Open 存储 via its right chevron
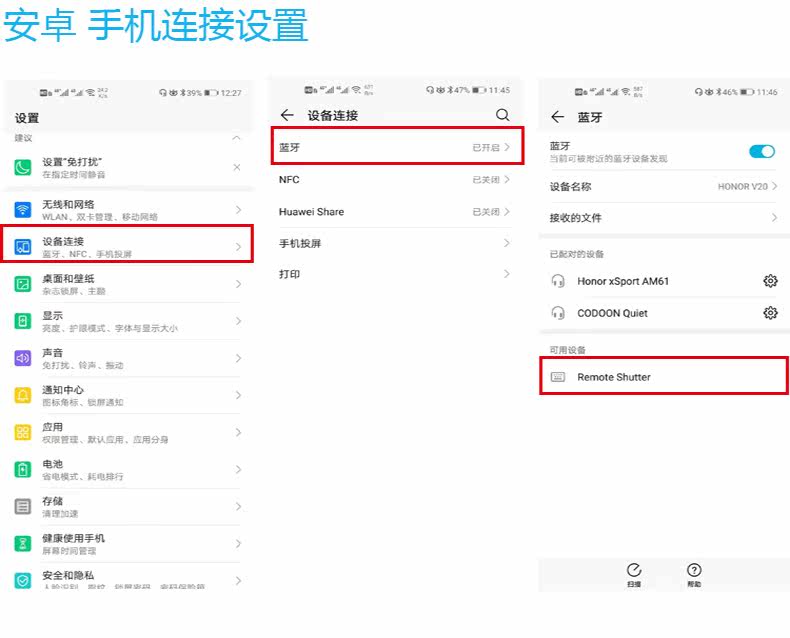Viewport: 790px width, 638px height. (238, 506)
